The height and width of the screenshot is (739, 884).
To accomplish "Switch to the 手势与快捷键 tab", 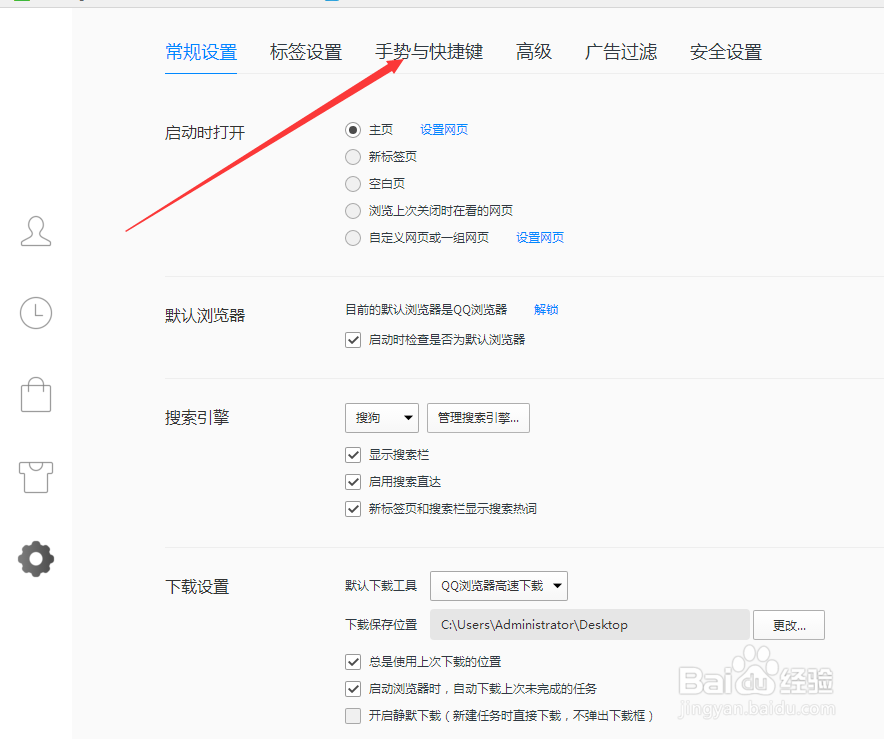I will click(431, 52).
